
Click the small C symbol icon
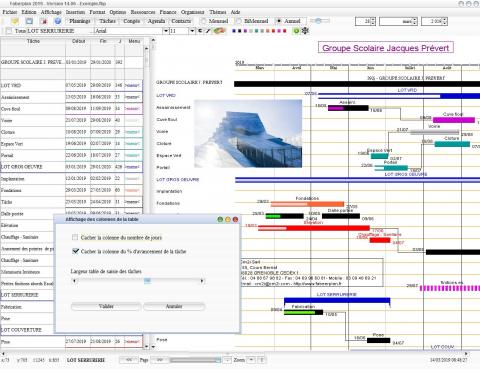(200, 31)
